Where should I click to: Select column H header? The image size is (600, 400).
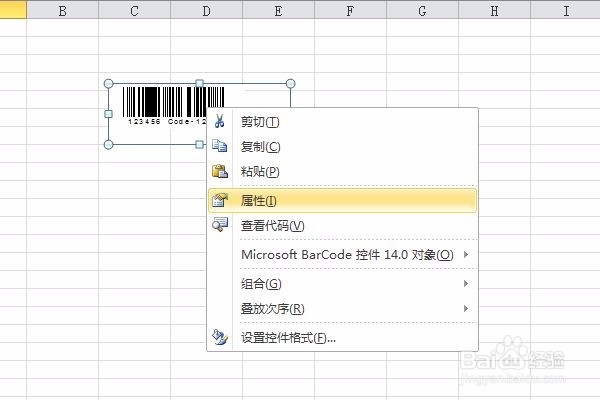(x=495, y=10)
